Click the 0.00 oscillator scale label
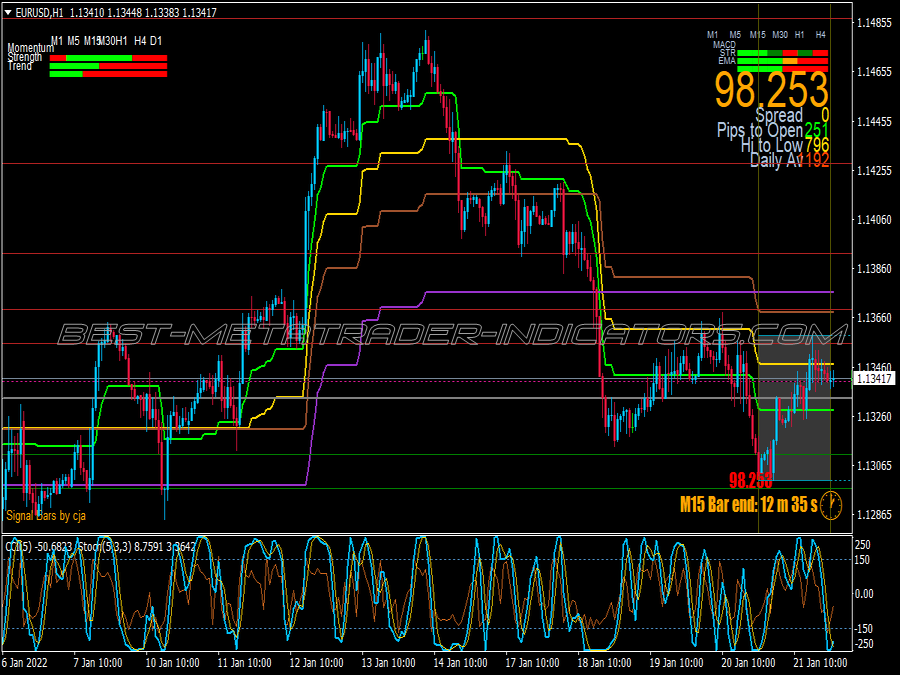Image resolution: width=900 pixels, height=675 pixels. click(x=864, y=594)
